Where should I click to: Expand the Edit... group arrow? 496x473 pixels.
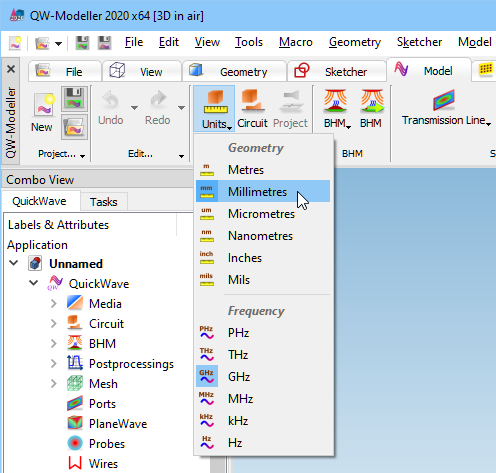tap(181, 156)
